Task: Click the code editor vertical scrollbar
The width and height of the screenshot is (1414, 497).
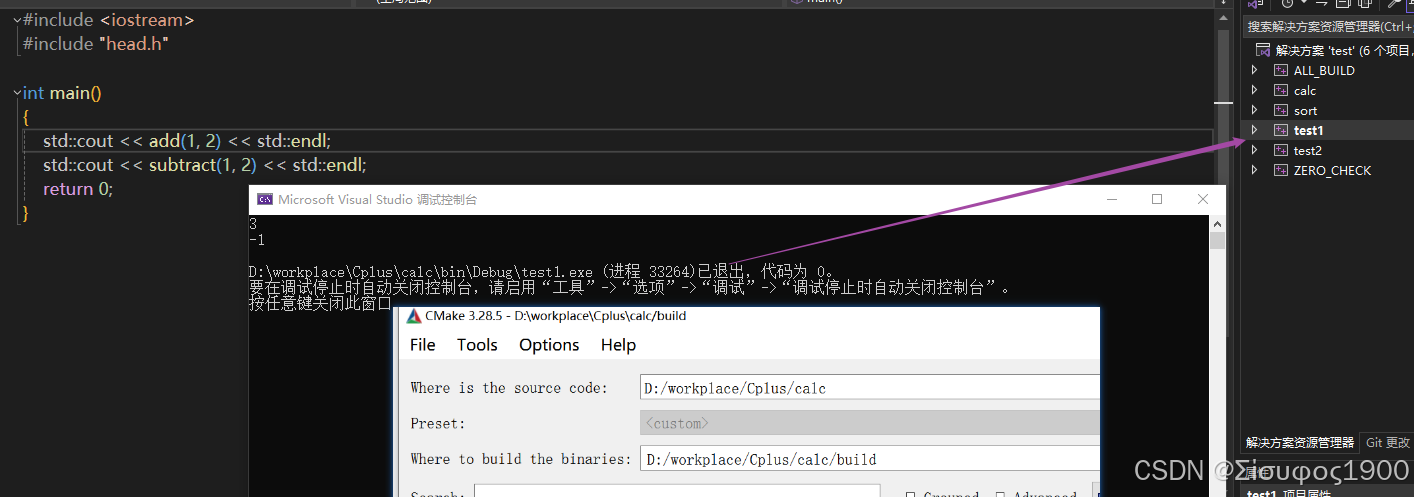Action: pos(1224,100)
